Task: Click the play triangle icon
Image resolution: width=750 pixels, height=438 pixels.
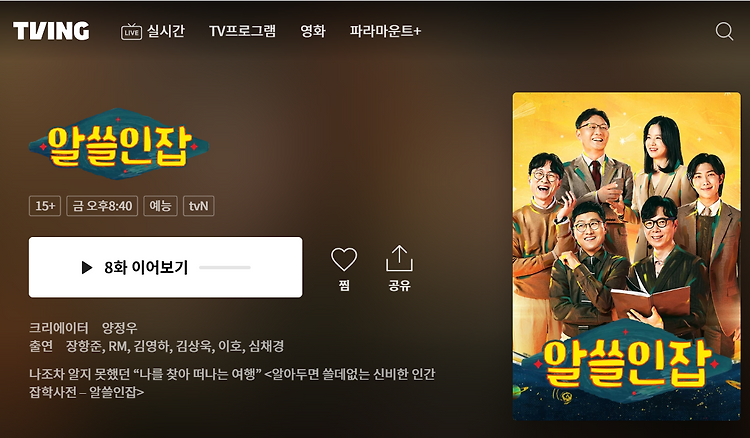Action: click(x=87, y=267)
